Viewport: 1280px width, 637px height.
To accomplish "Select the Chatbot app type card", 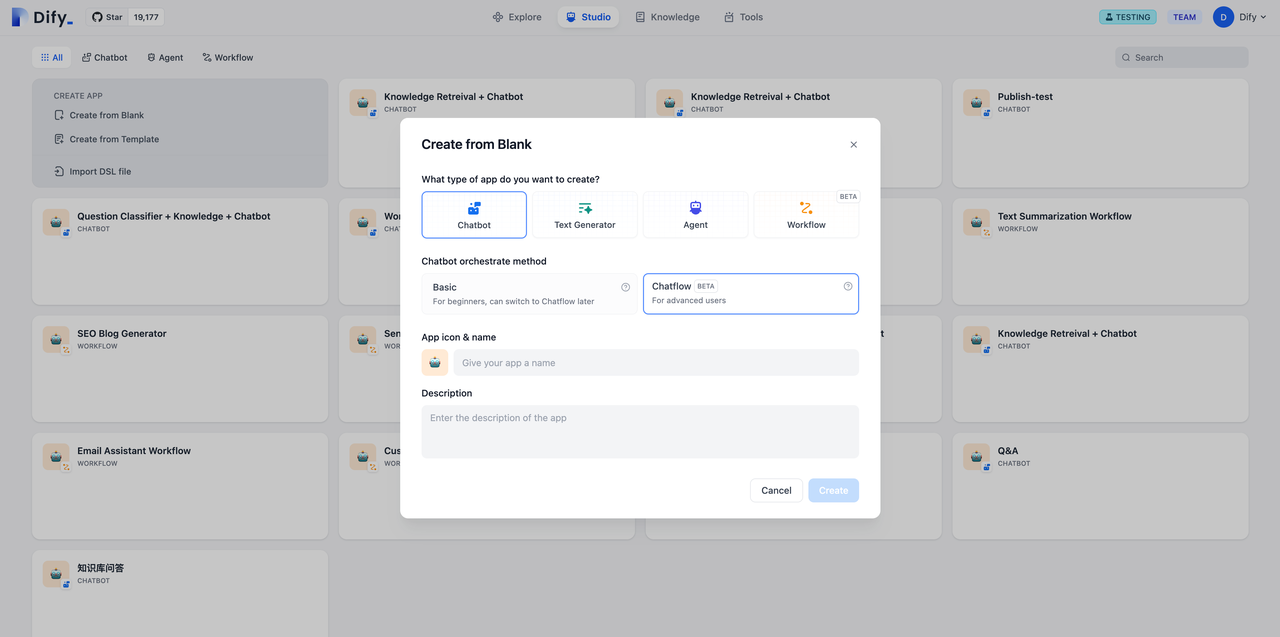I will [x=474, y=215].
